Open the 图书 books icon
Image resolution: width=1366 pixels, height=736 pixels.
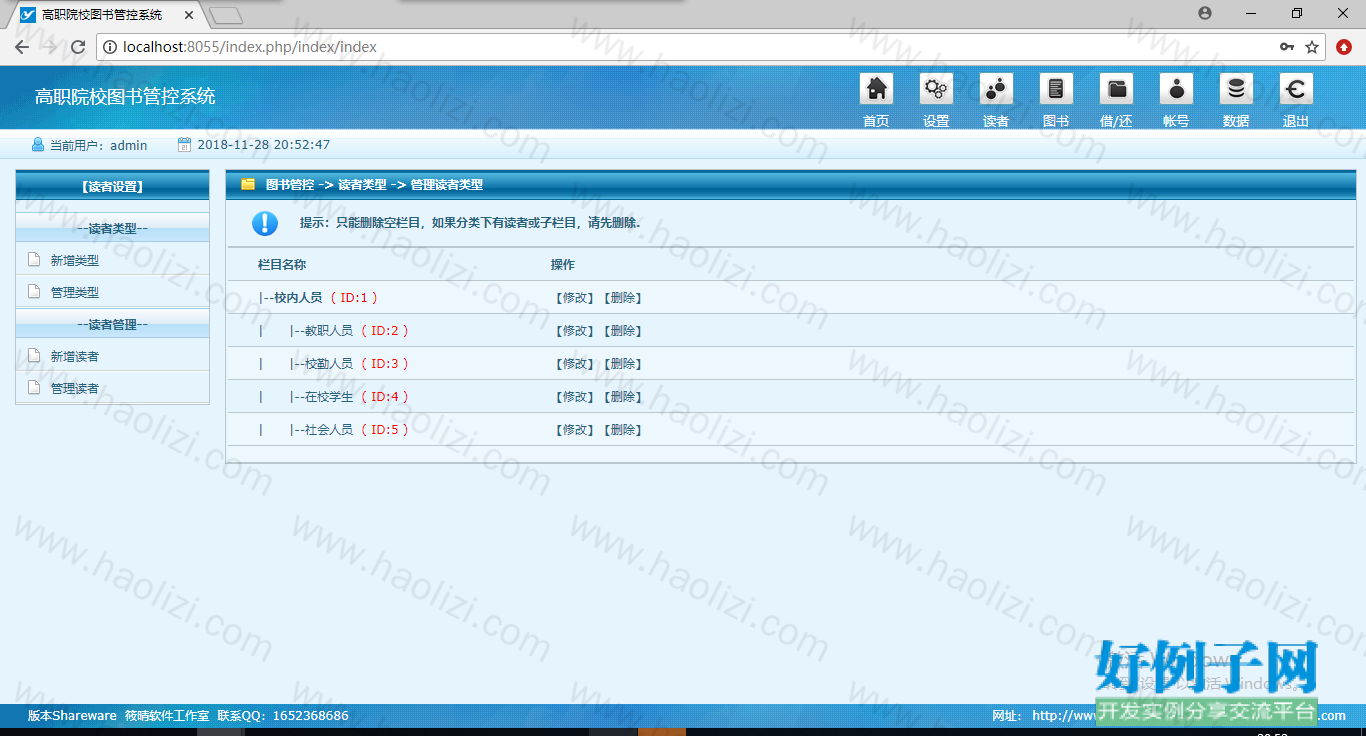point(1056,89)
